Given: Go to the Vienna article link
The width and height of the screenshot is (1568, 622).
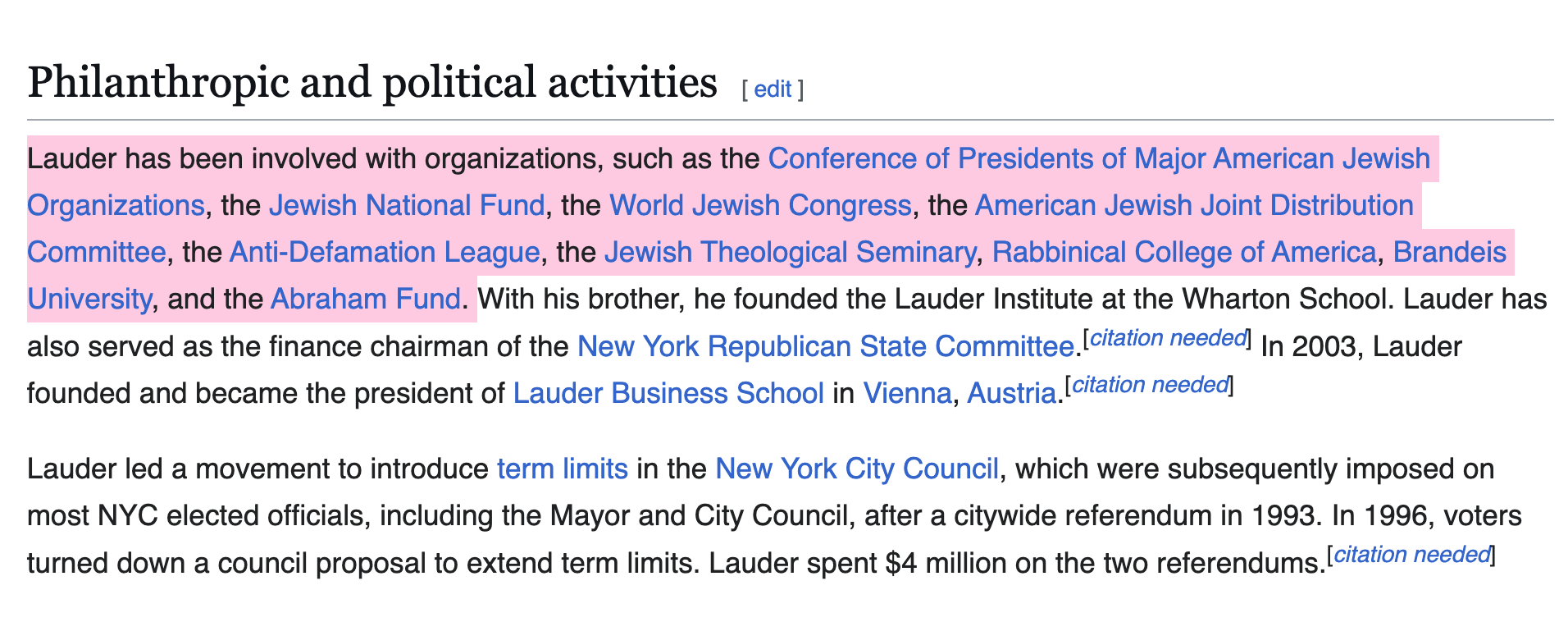Looking at the screenshot, I should pyautogui.click(x=907, y=393).
